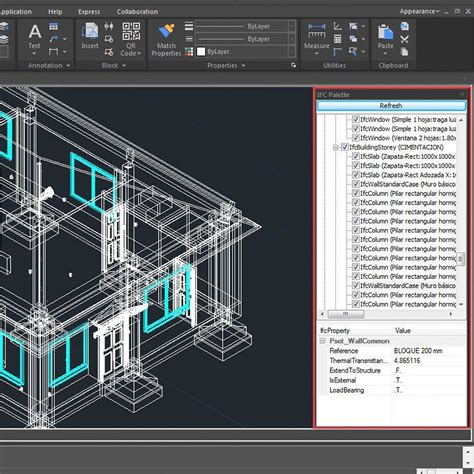
Task: Uncheck the IfcWindow Ventana 2 hojas checkbox
Action: (x=356, y=138)
